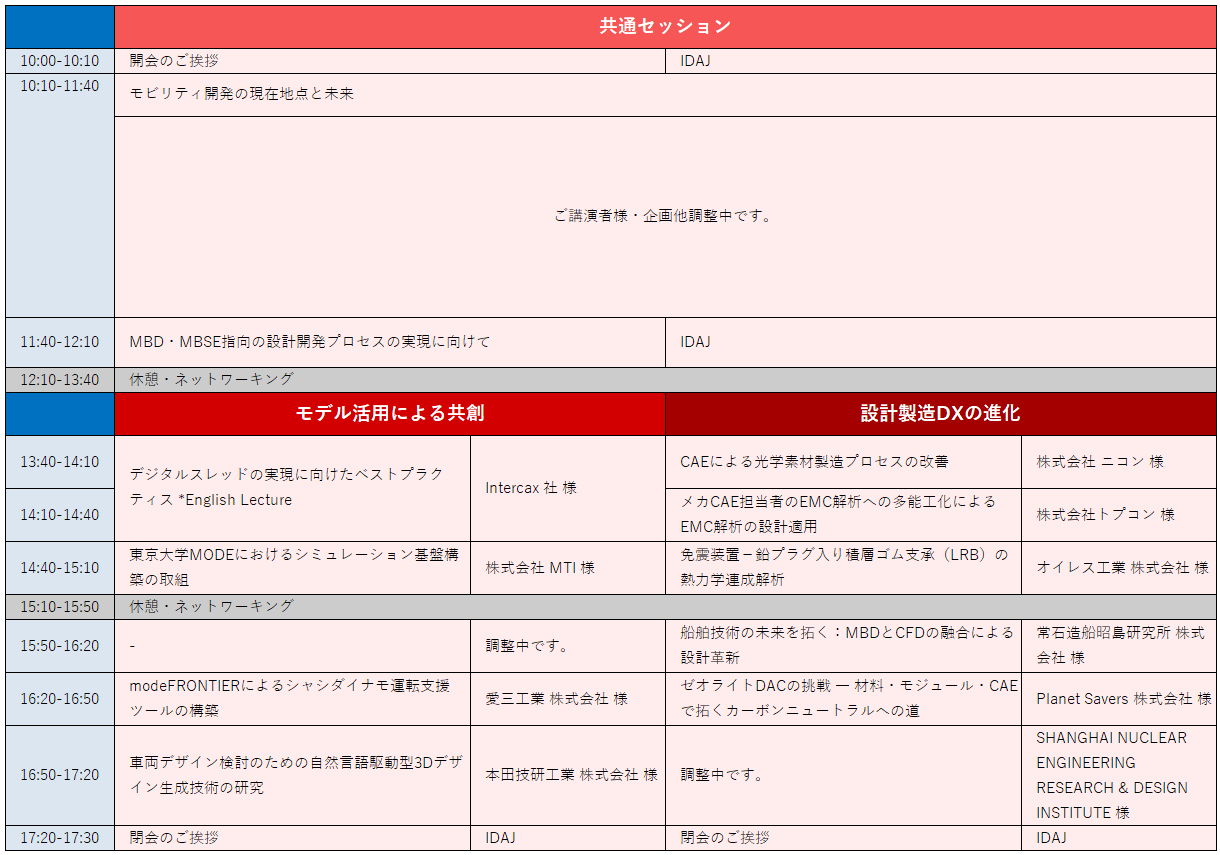Click the 共通セッション header

pos(665,27)
